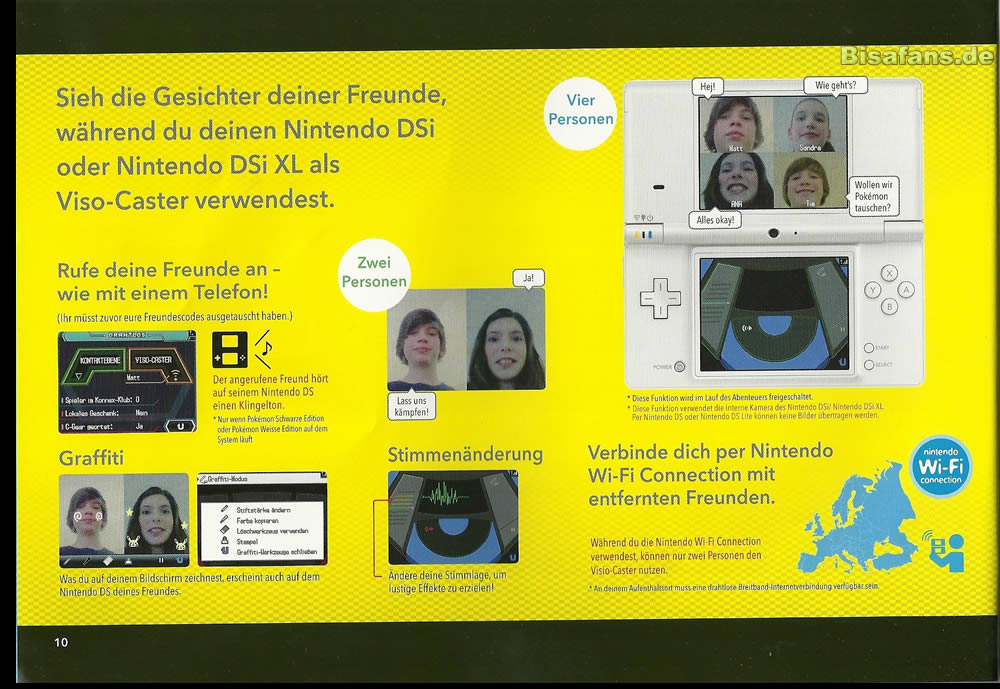Choose 'Stiftstärke ändern' in Graffiti menu
This screenshot has height=689, width=1000.
[262, 509]
